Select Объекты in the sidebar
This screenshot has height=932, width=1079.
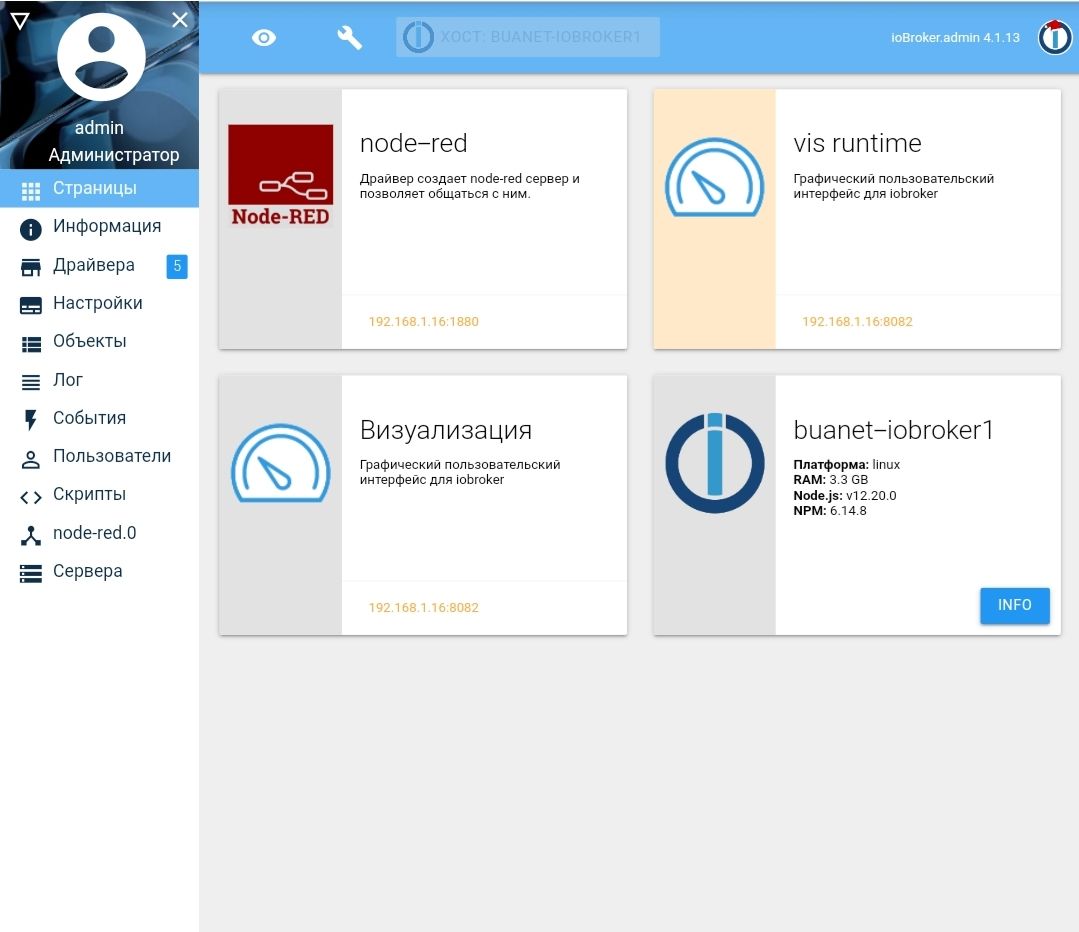point(99,341)
